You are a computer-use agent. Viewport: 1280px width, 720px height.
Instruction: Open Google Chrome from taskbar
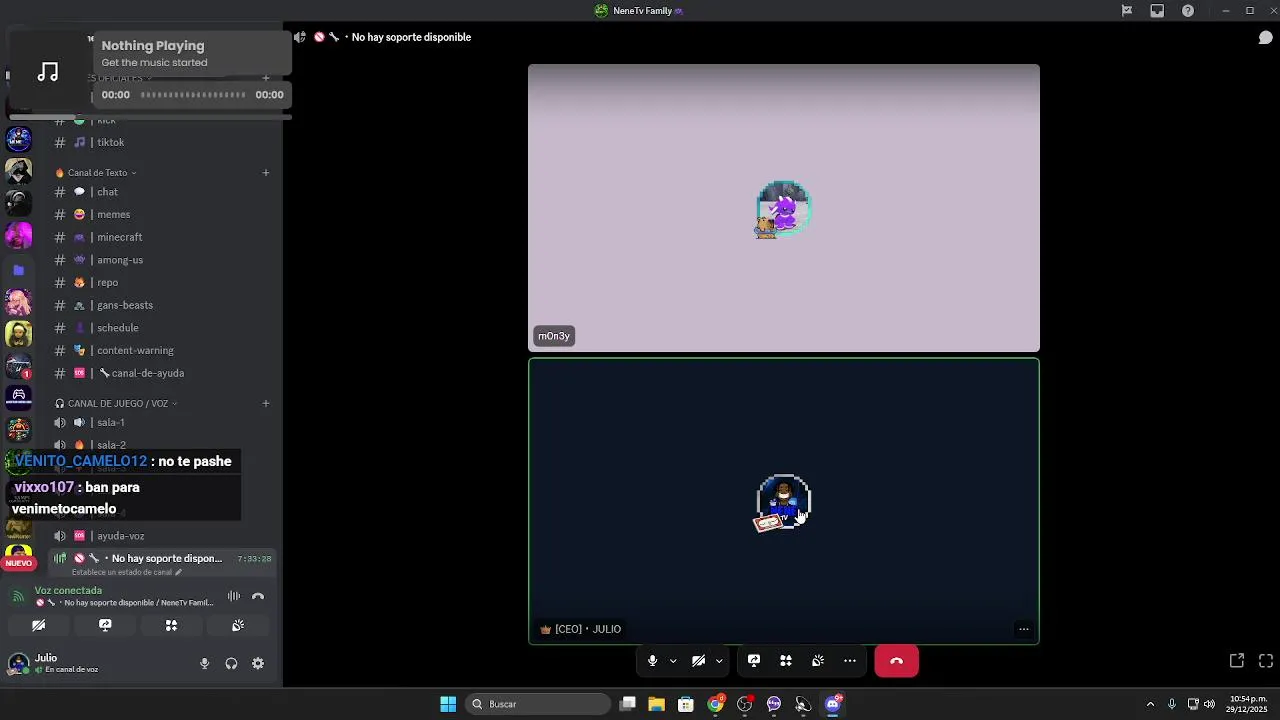pyautogui.click(x=715, y=704)
